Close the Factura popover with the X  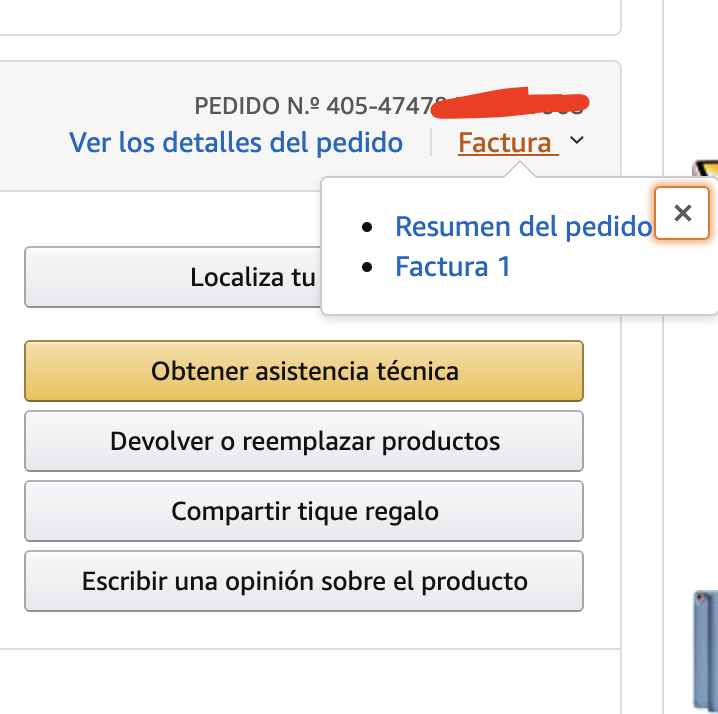click(682, 213)
